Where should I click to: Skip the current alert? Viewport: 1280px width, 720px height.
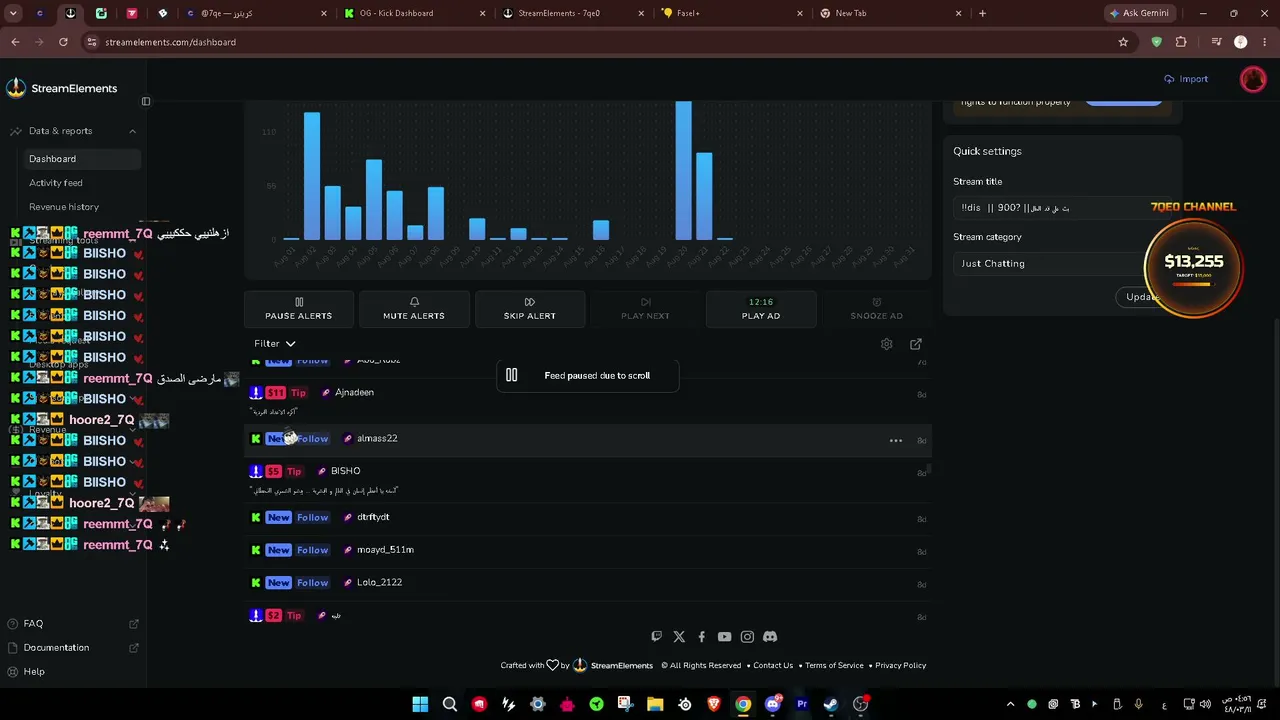click(530, 309)
